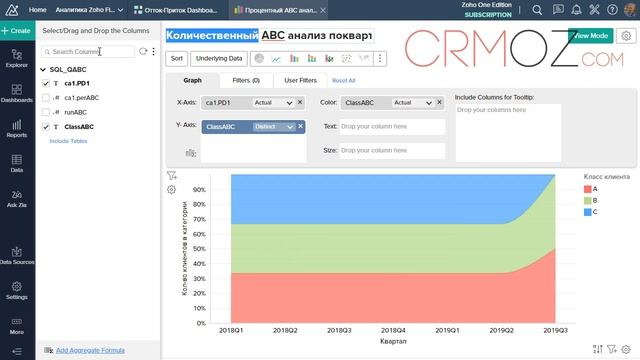This screenshot has width=640, height=360.
Task: Click the Sort button
Action: [x=177, y=58]
